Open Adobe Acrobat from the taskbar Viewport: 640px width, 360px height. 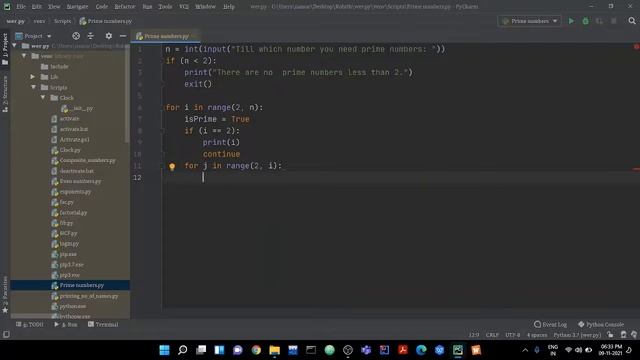(403, 350)
